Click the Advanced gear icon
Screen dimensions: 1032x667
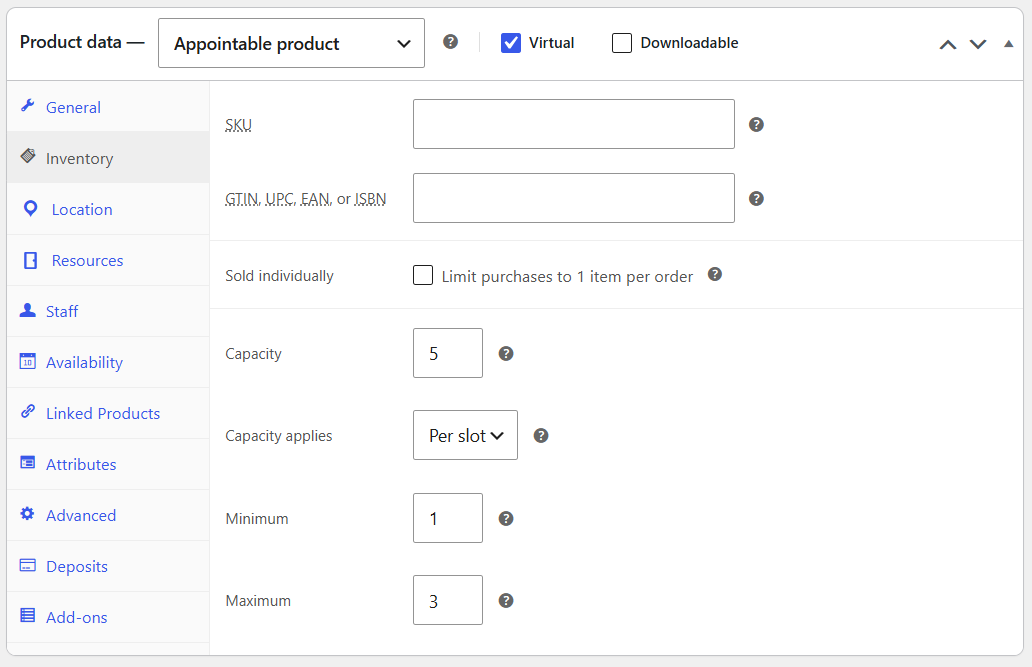[28, 514]
